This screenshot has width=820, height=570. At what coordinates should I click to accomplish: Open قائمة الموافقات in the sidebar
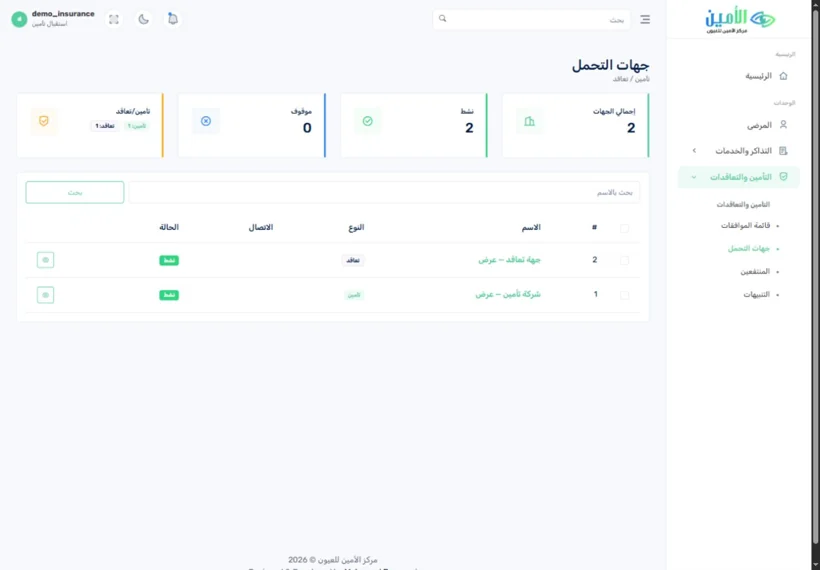745,225
